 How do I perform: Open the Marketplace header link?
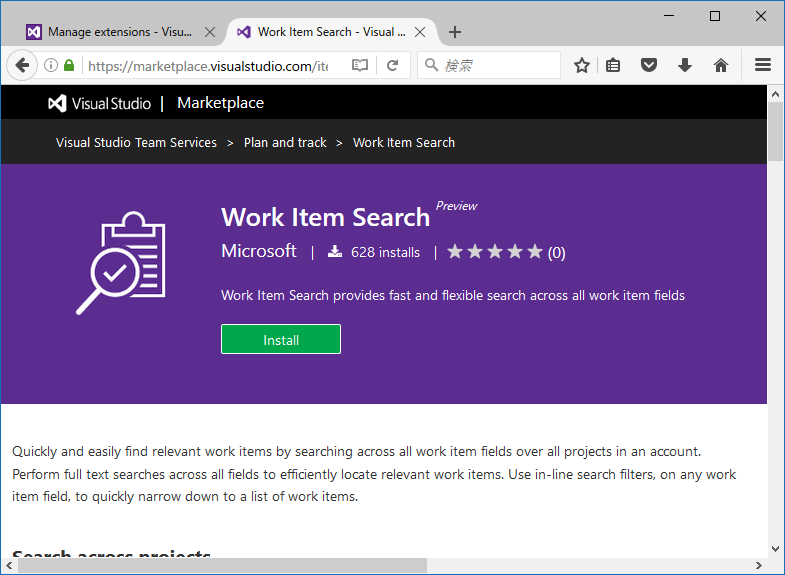tap(220, 103)
